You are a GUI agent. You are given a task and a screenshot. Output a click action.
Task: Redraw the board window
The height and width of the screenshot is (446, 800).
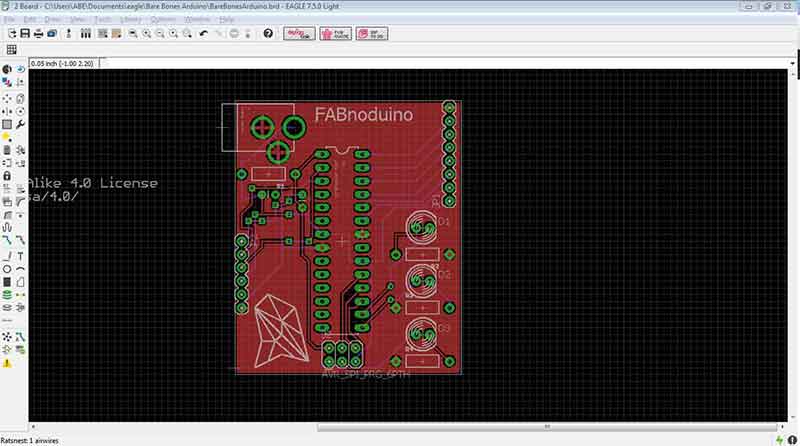174,34
